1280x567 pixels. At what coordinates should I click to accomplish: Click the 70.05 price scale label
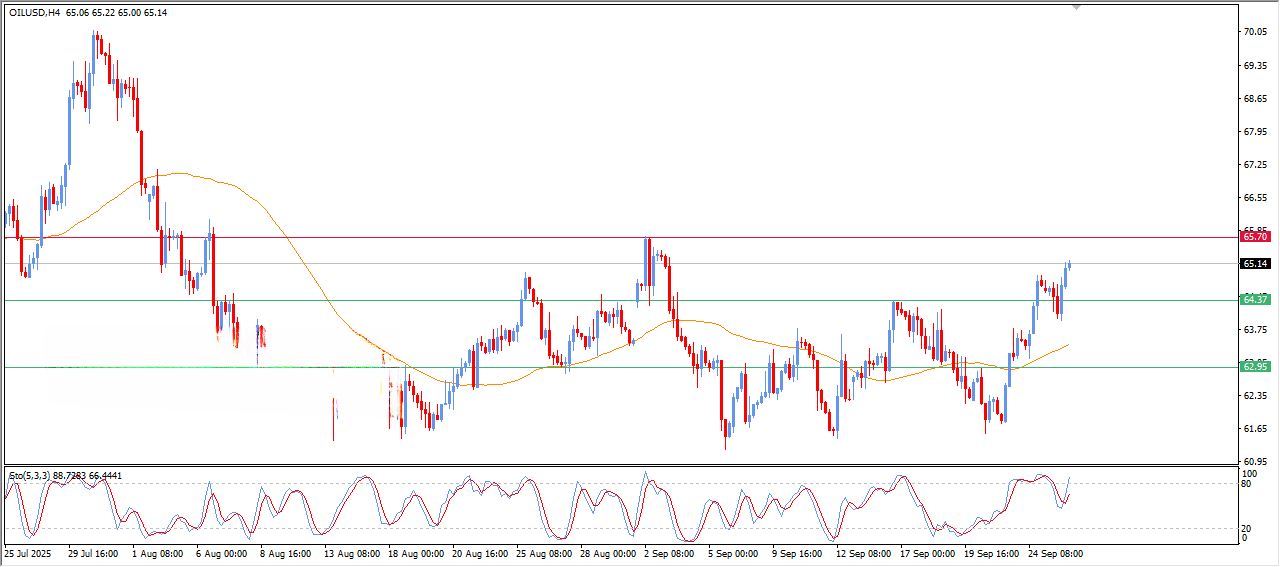pos(1254,32)
